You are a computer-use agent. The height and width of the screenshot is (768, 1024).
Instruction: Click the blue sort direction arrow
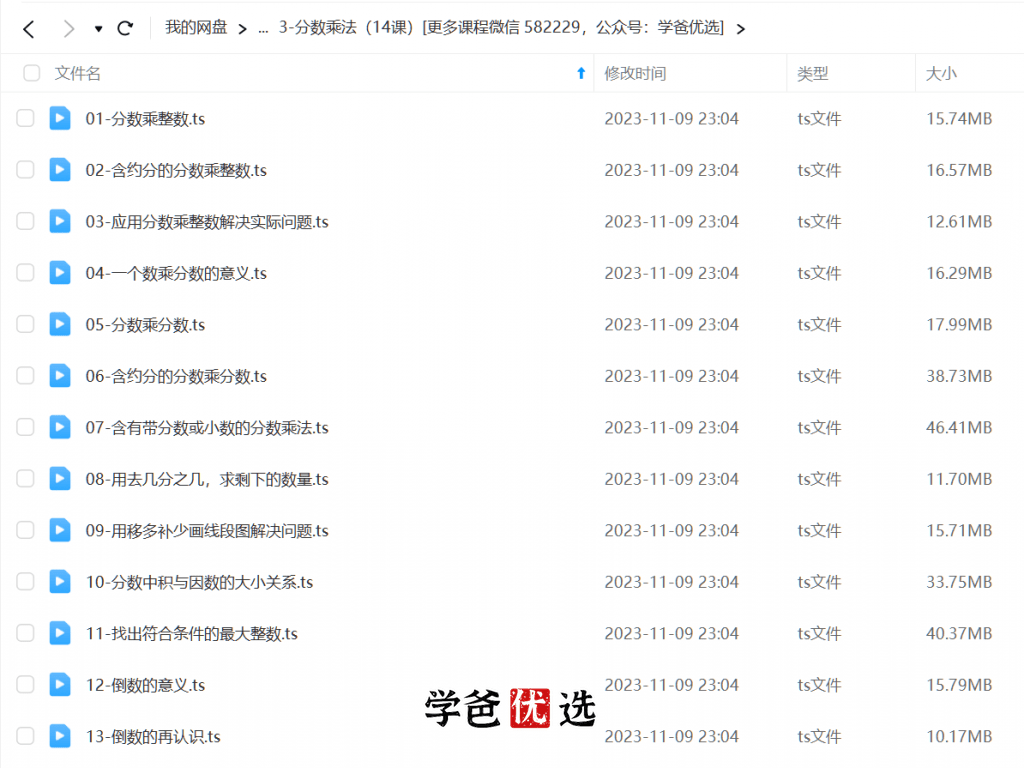(x=581, y=73)
